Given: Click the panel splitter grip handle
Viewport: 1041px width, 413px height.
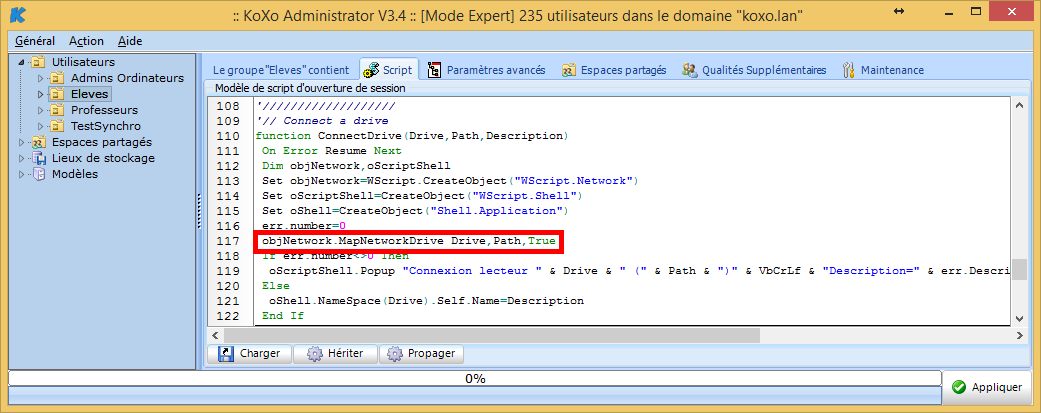Looking at the screenshot, I should 199,211.
